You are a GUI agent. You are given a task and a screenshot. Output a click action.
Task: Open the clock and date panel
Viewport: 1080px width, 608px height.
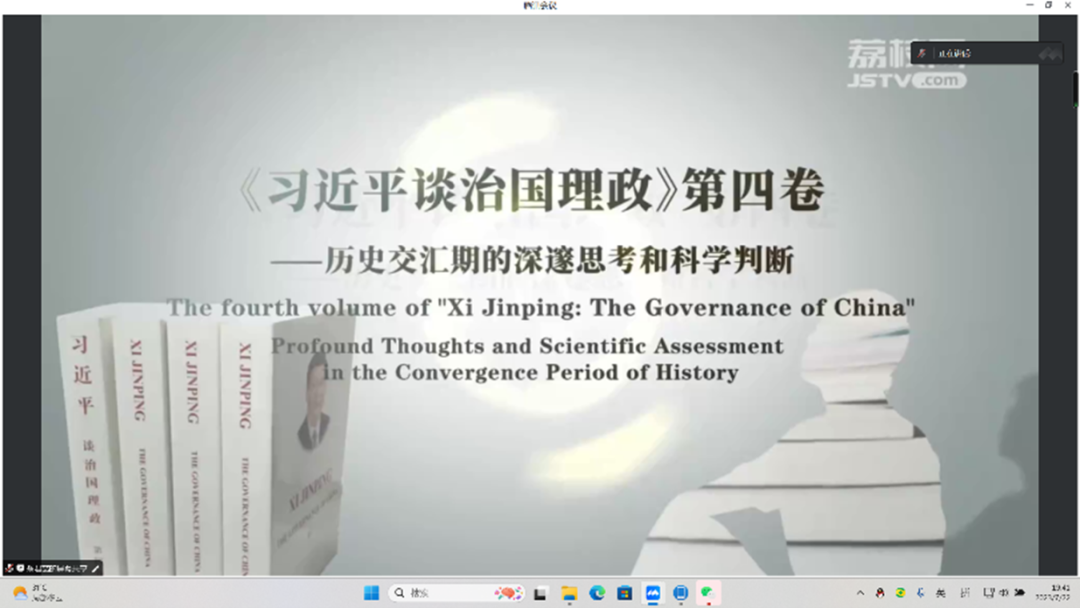pos(1057,593)
